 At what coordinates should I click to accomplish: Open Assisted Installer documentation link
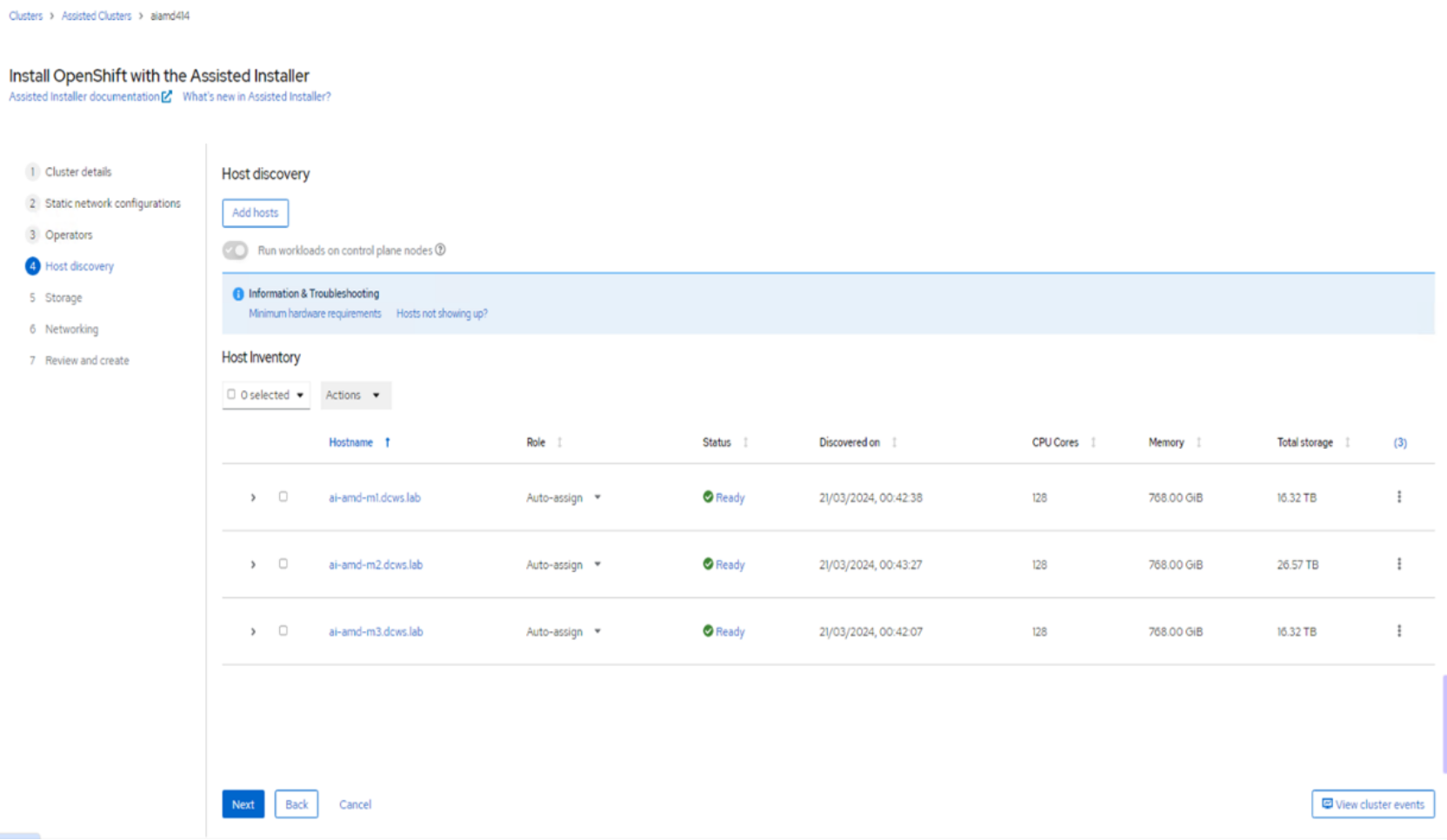point(84,97)
